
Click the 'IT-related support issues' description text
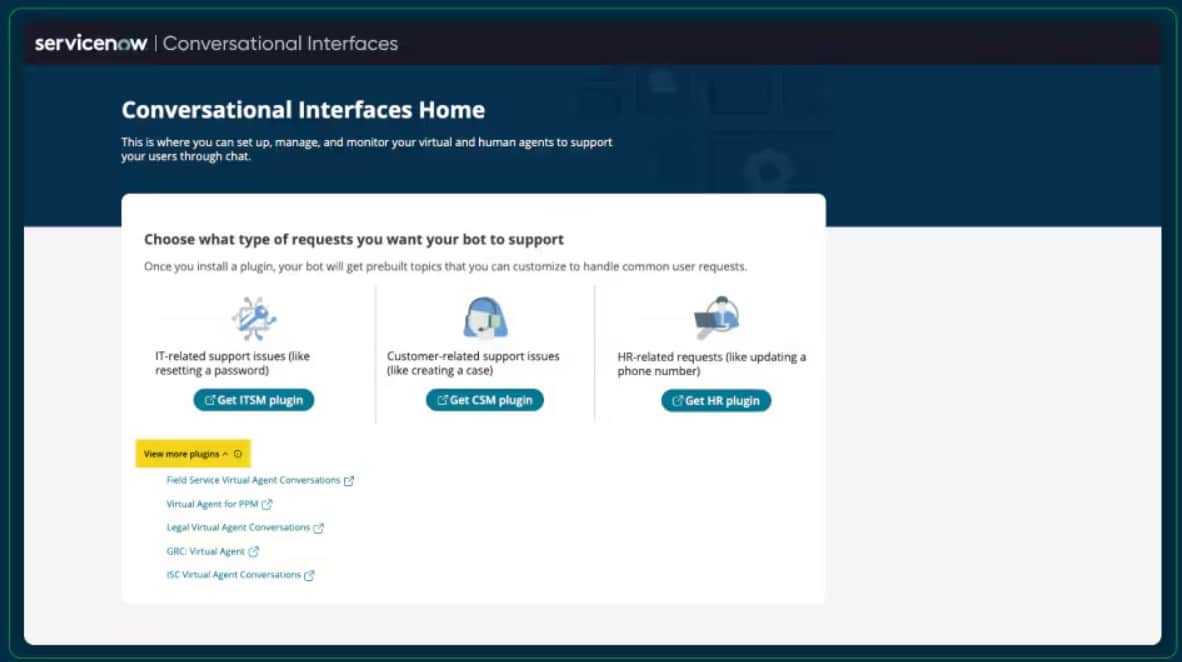(232, 363)
